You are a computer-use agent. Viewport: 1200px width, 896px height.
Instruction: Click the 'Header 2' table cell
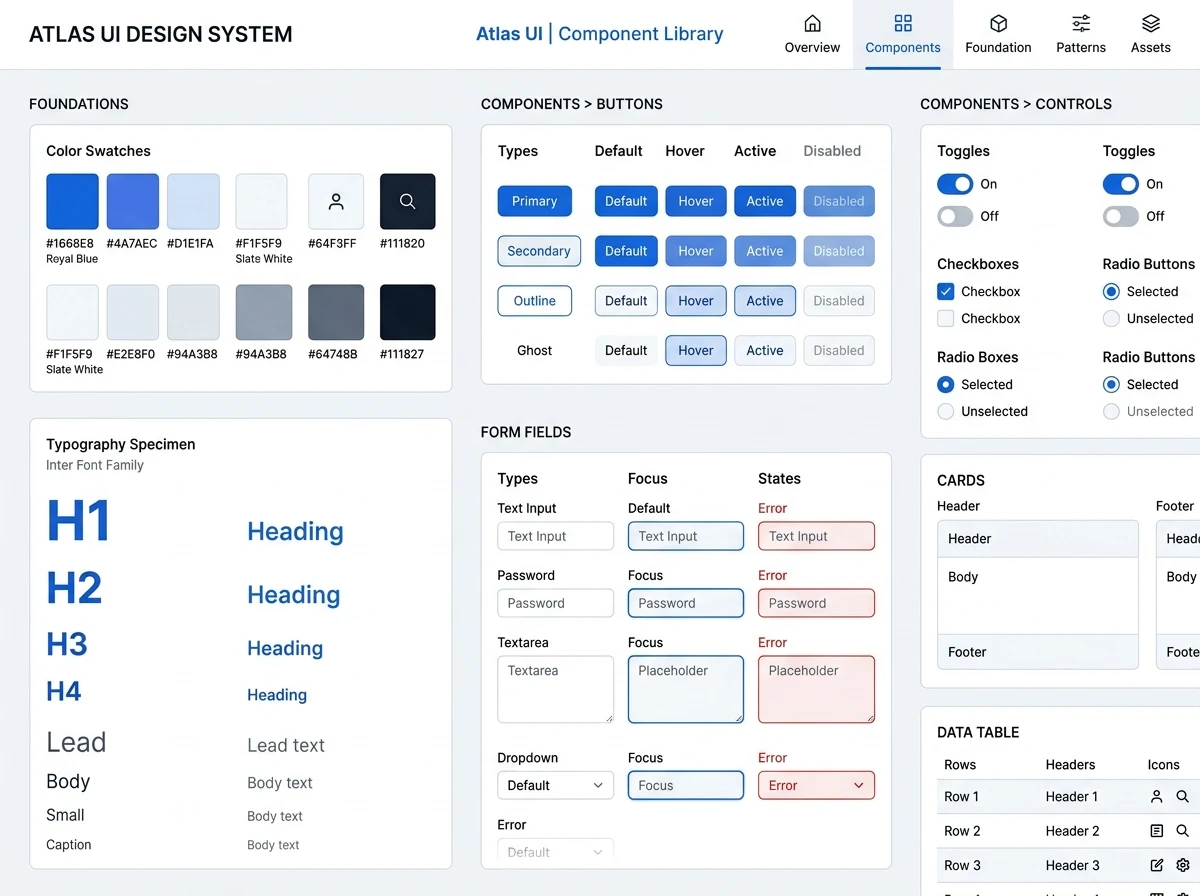pos(1073,831)
